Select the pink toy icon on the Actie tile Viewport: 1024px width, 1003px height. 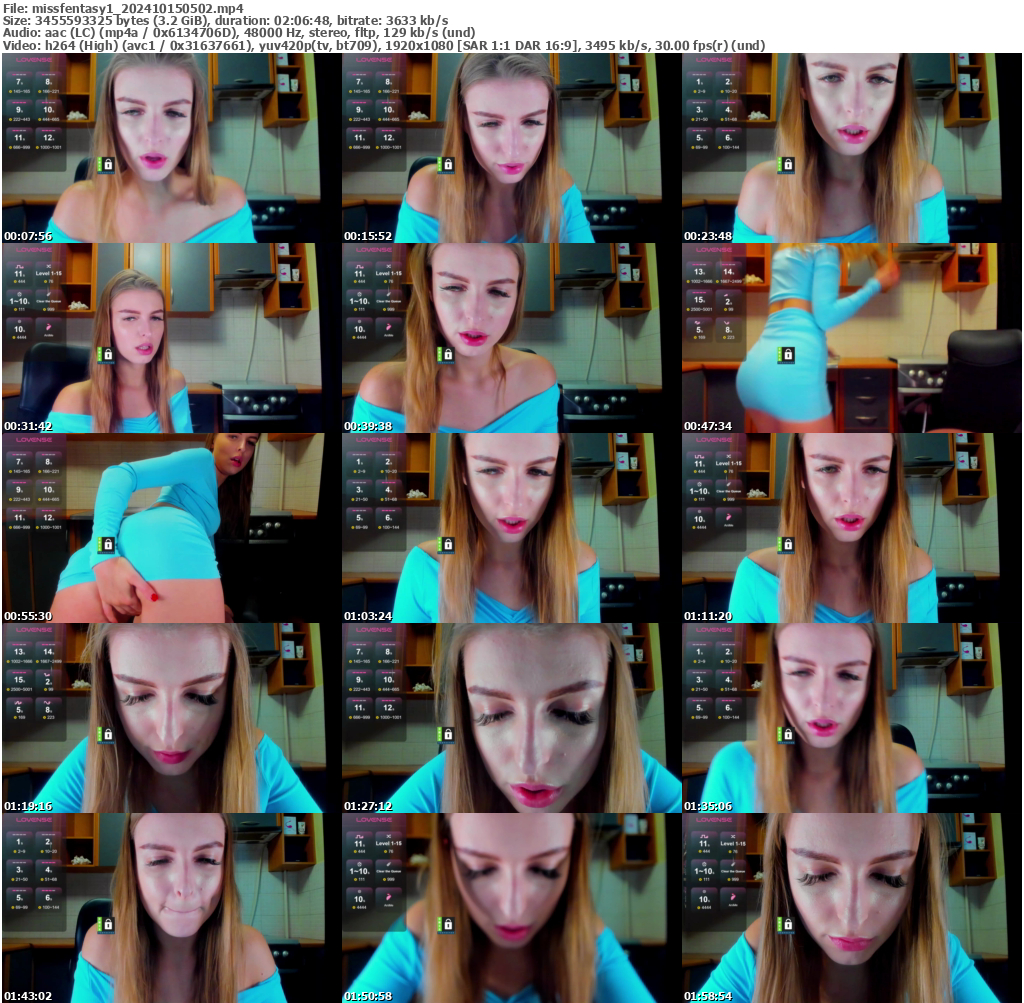point(48,327)
